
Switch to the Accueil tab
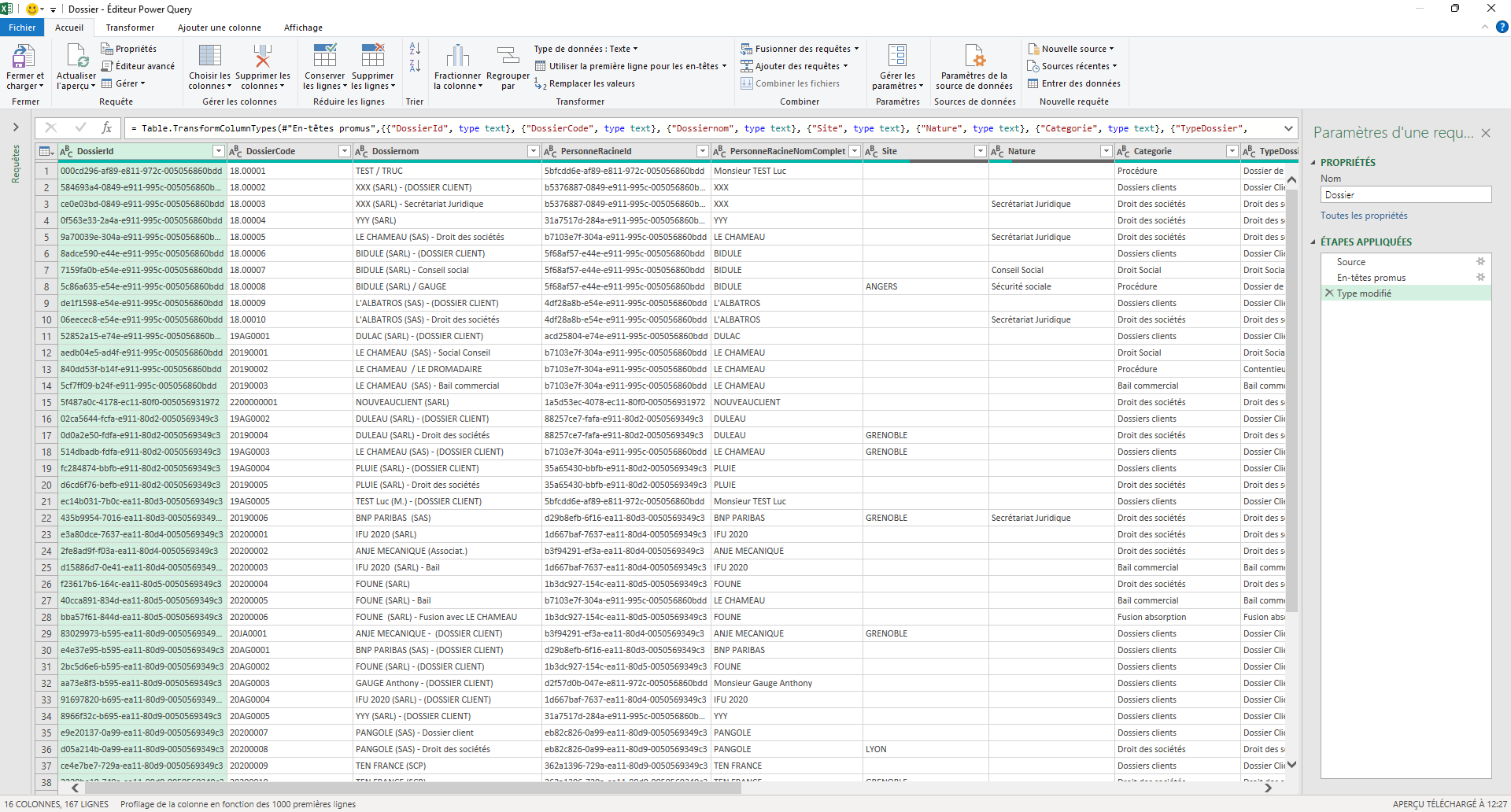[69, 28]
